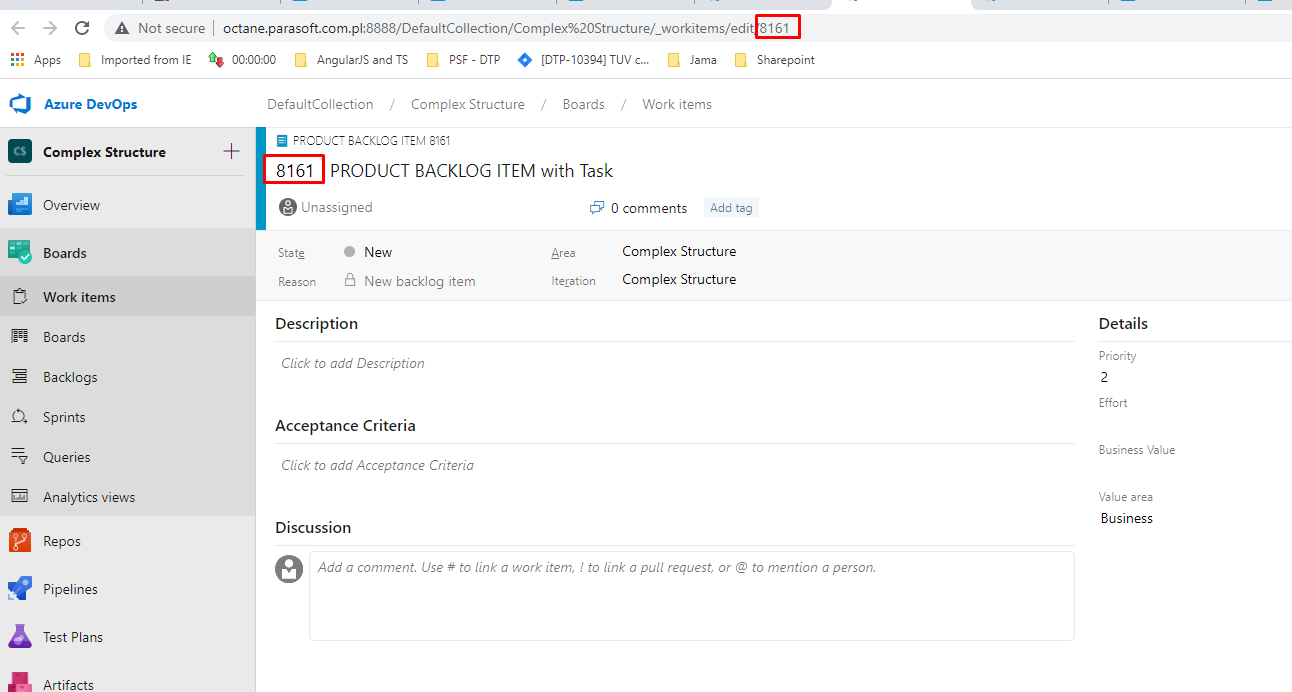The height and width of the screenshot is (692, 1292).
Task: Click the CS project avatar icon
Action: (20, 152)
